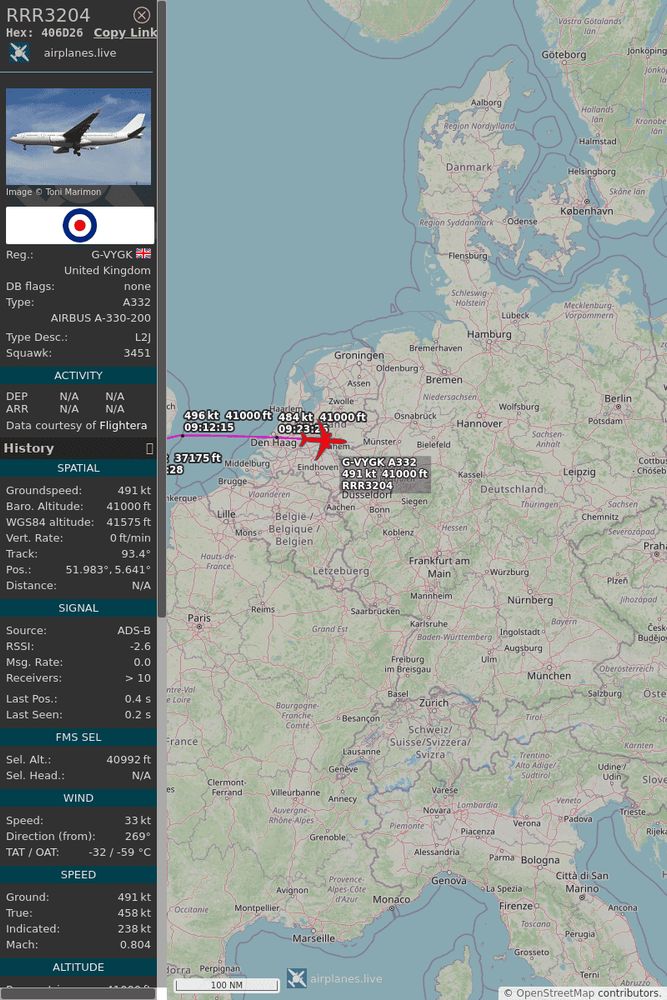This screenshot has width=667, height=1000.
Task: Select the Source value ADS-B
Action: pos(134,631)
